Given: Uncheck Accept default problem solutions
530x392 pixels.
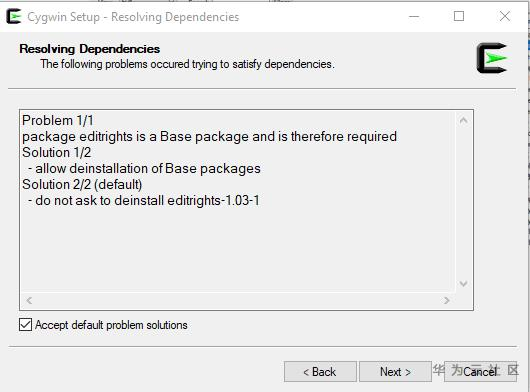Looking at the screenshot, I should [26, 325].
